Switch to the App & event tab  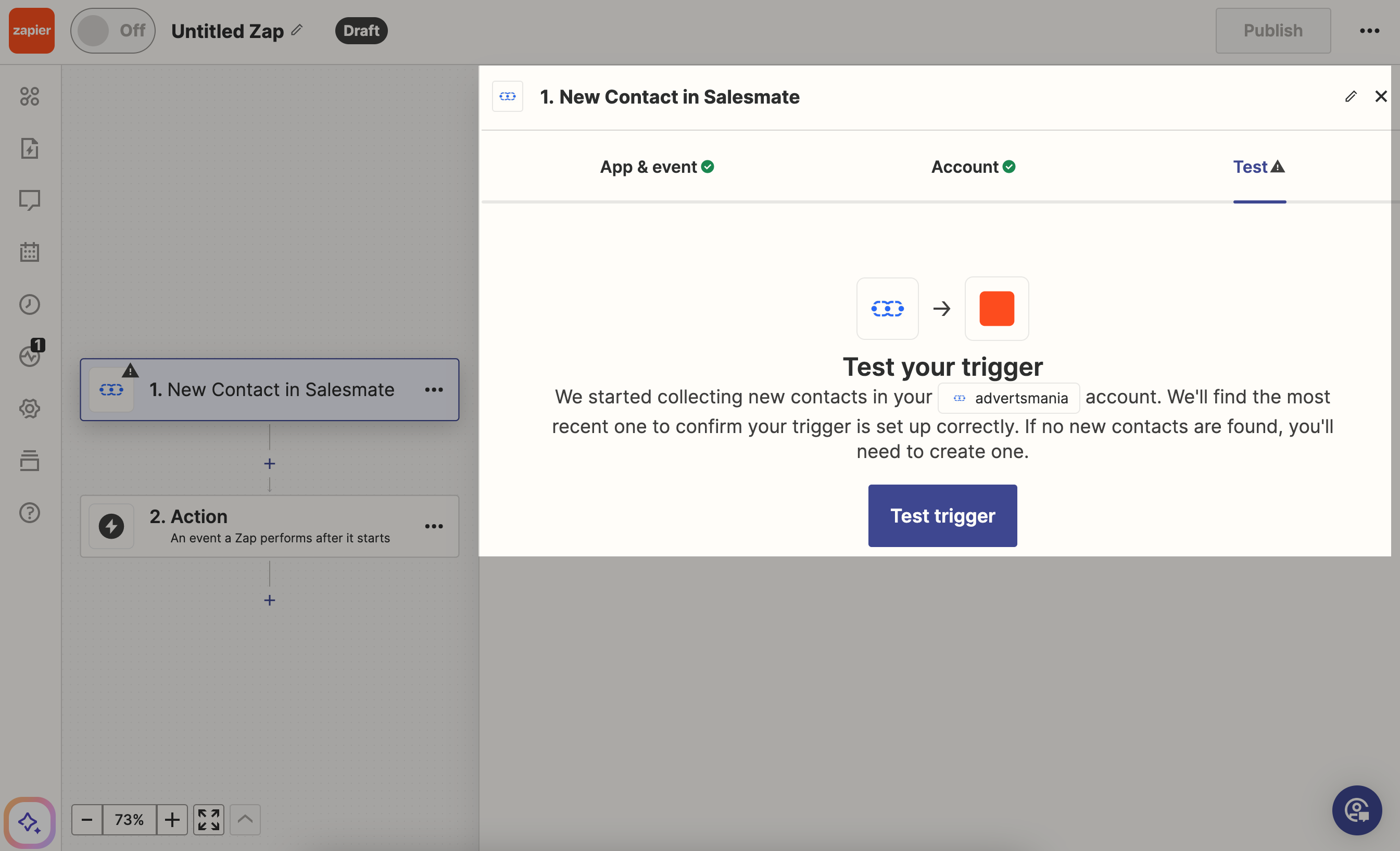656,167
